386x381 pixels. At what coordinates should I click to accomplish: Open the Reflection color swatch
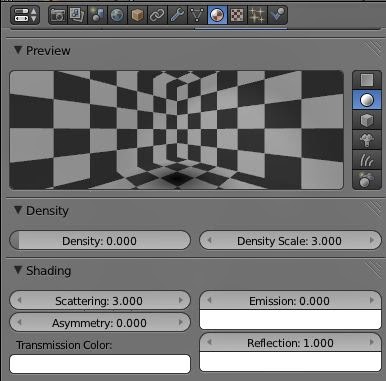pyautogui.click(x=290, y=361)
